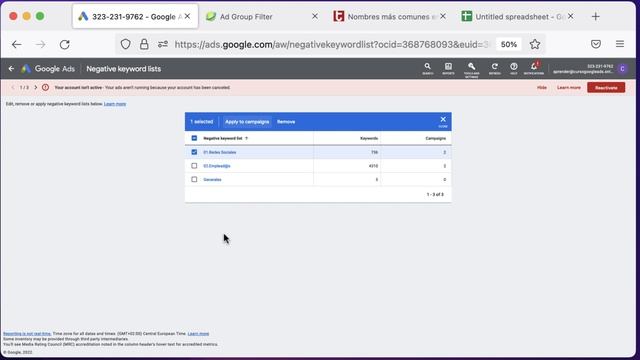Viewport: 640px width, 360px height.
Task: Open Firefox hamburger application menu
Action: click(x=620, y=44)
